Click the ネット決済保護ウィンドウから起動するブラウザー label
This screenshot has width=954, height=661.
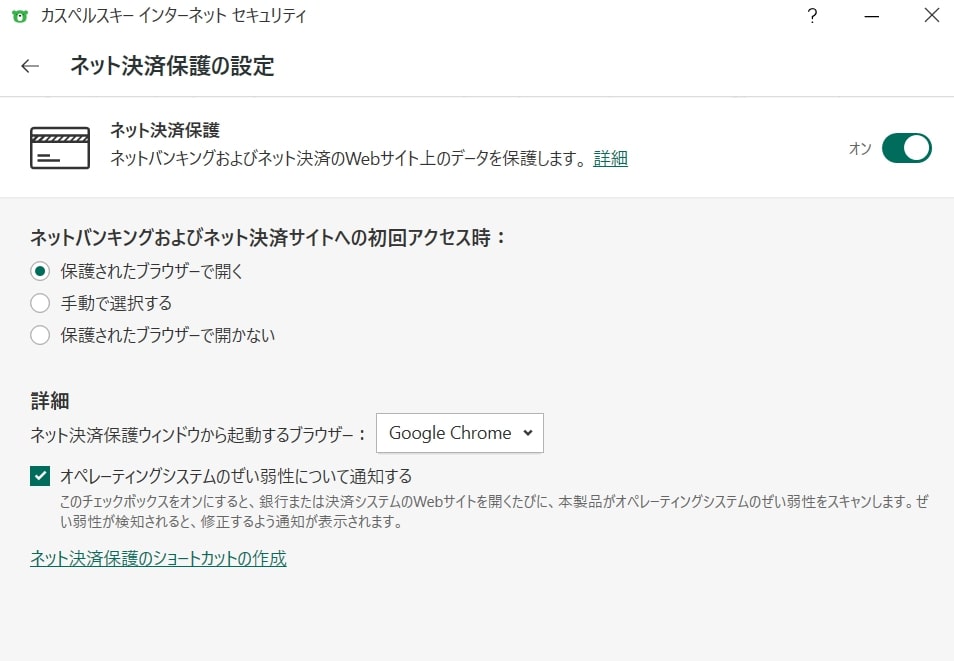[199, 434]
